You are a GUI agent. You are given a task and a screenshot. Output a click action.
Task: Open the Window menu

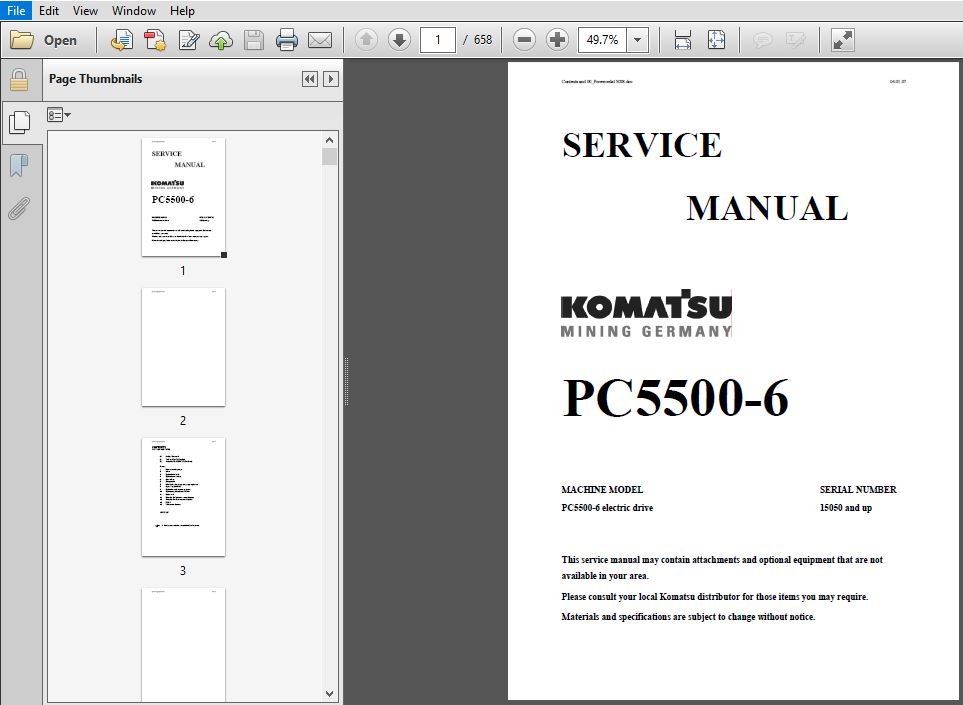134,10
